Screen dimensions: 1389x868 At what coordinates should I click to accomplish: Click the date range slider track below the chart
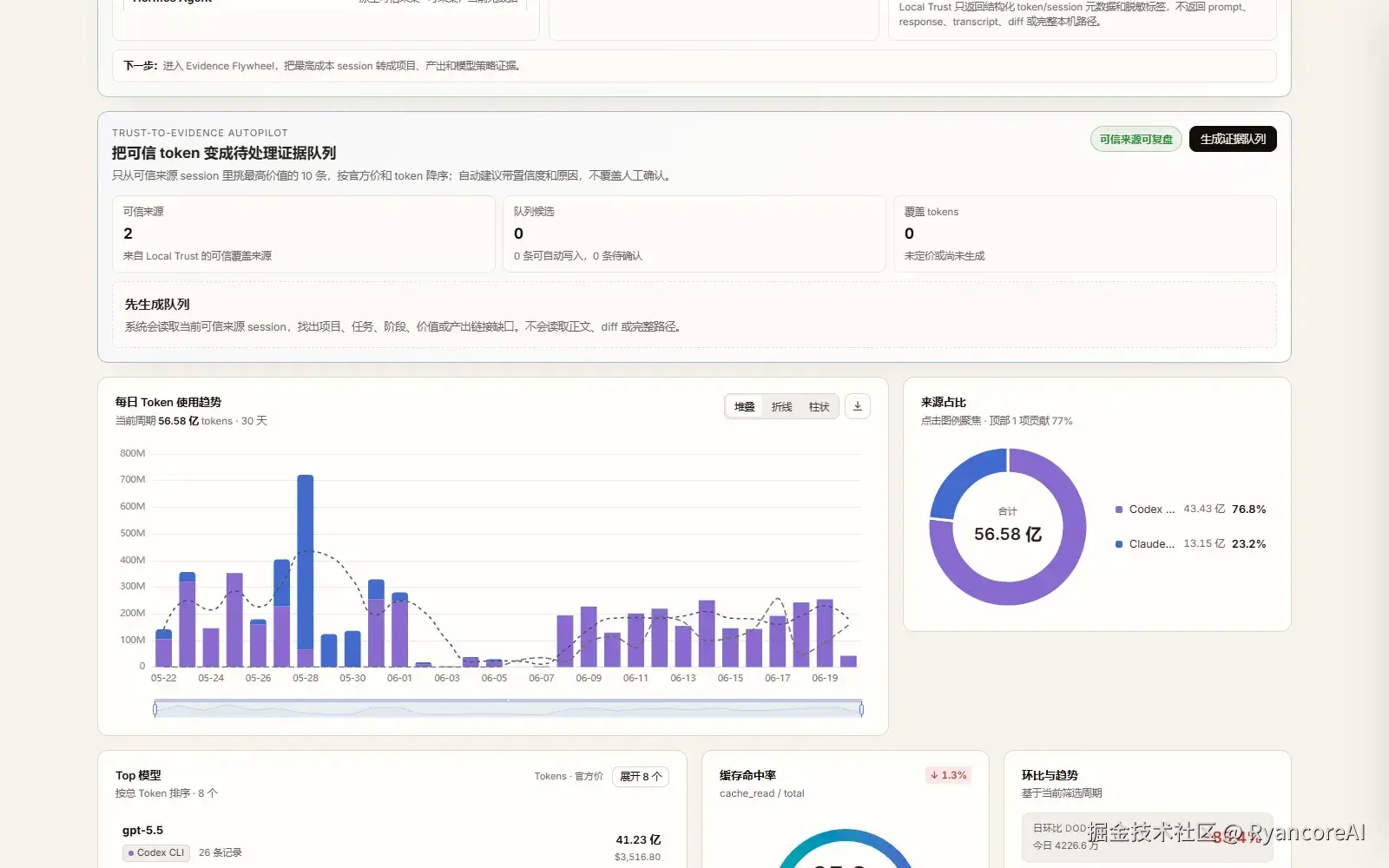(508, 709)
